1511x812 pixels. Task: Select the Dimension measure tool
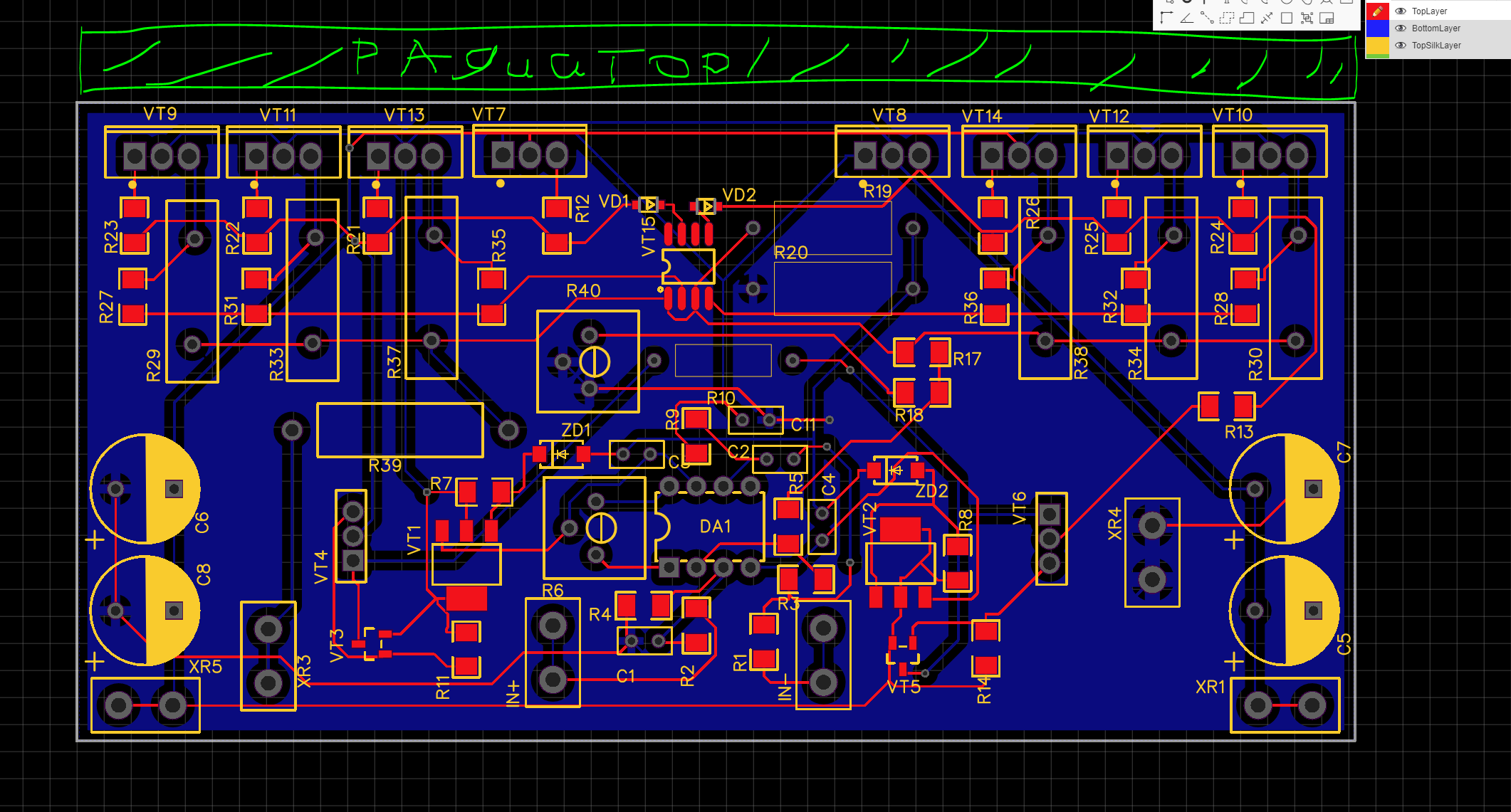pyautogui.click(x=1266, y=18)
